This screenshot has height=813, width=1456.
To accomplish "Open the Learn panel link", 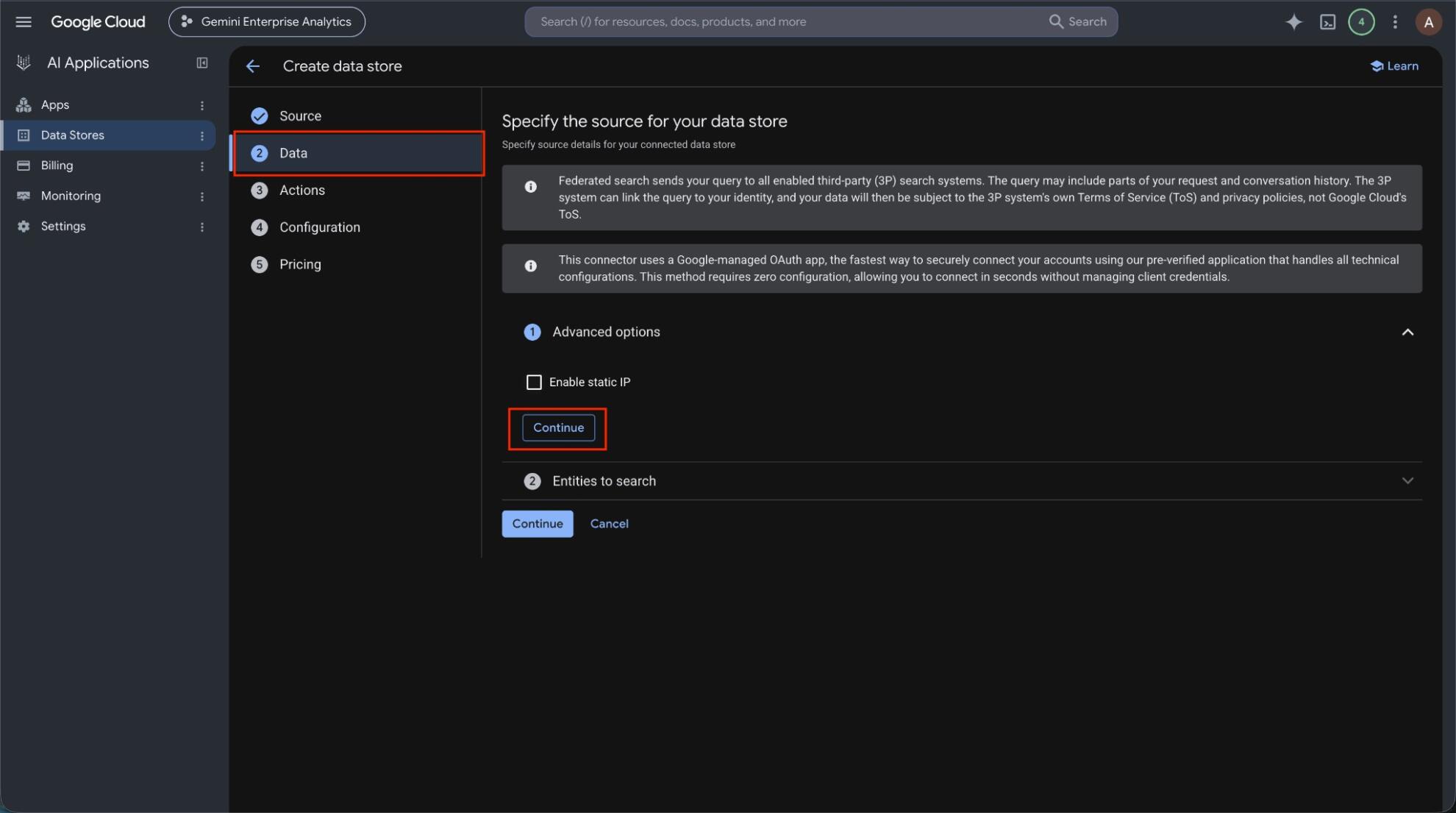I will (x=1394, y=66).
